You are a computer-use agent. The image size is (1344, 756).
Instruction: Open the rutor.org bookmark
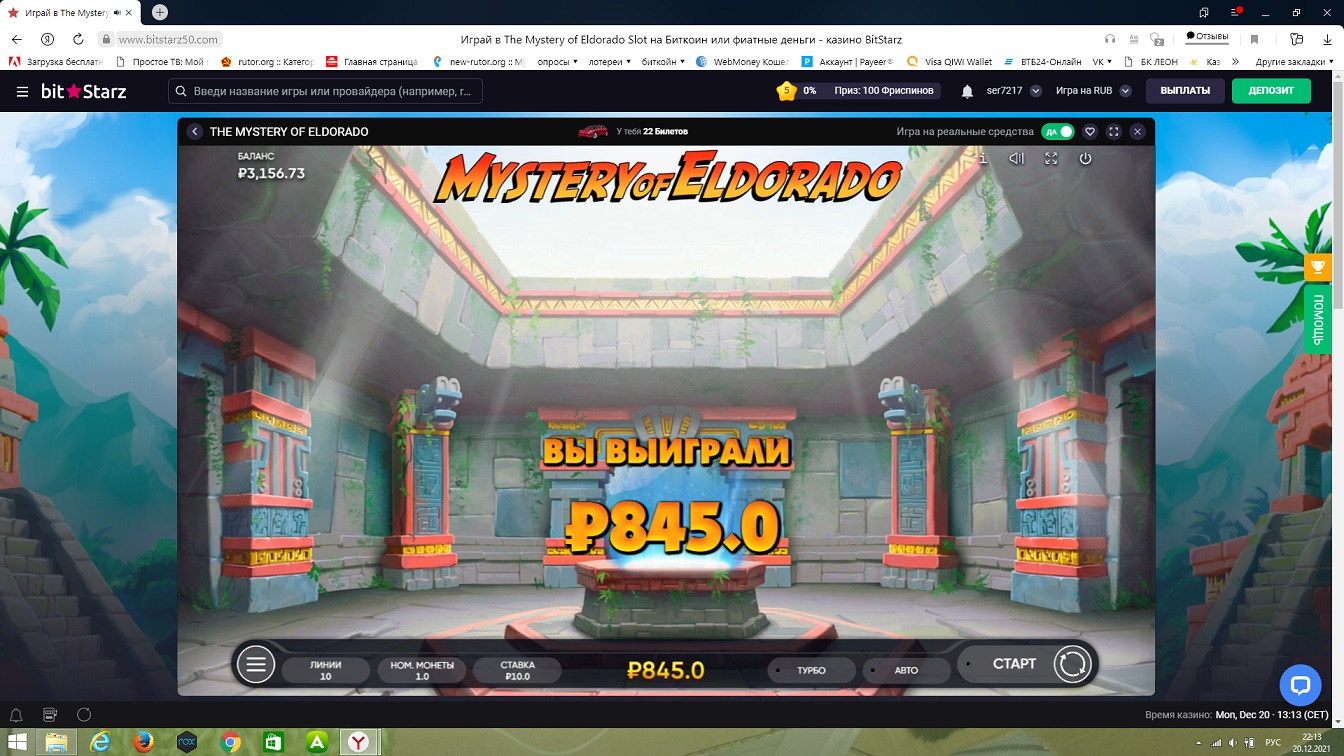tap(266, 62)
